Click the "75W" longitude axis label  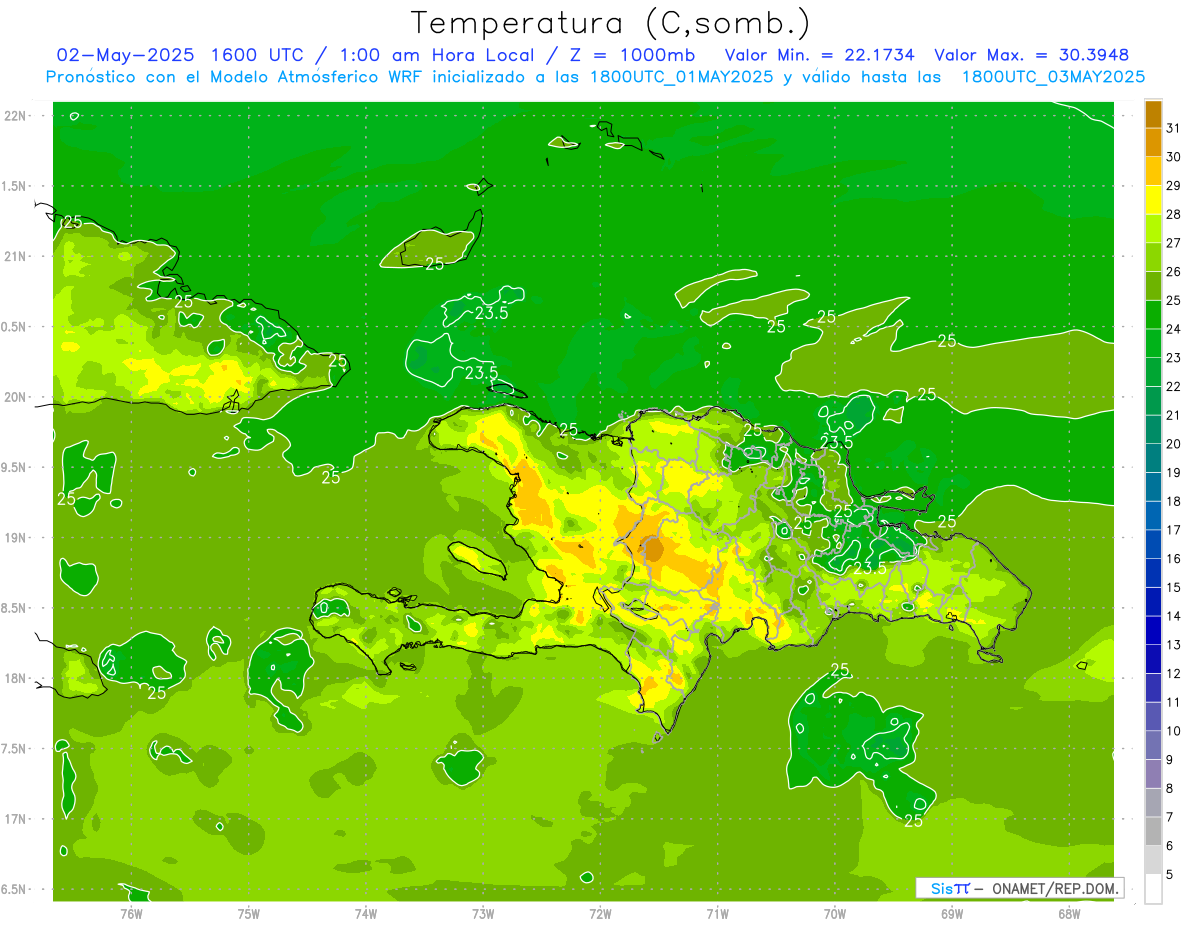(x=249, y=913)
